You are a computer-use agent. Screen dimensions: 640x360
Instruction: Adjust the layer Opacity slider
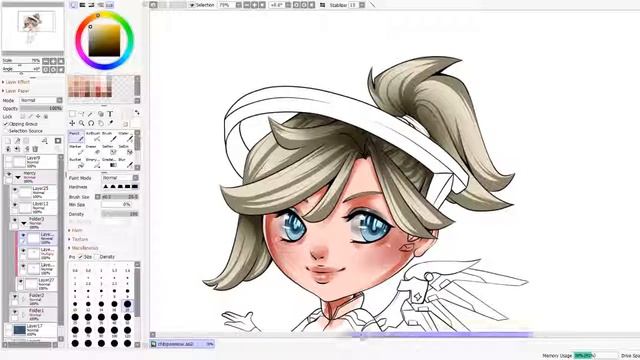[x=41, y=109]
